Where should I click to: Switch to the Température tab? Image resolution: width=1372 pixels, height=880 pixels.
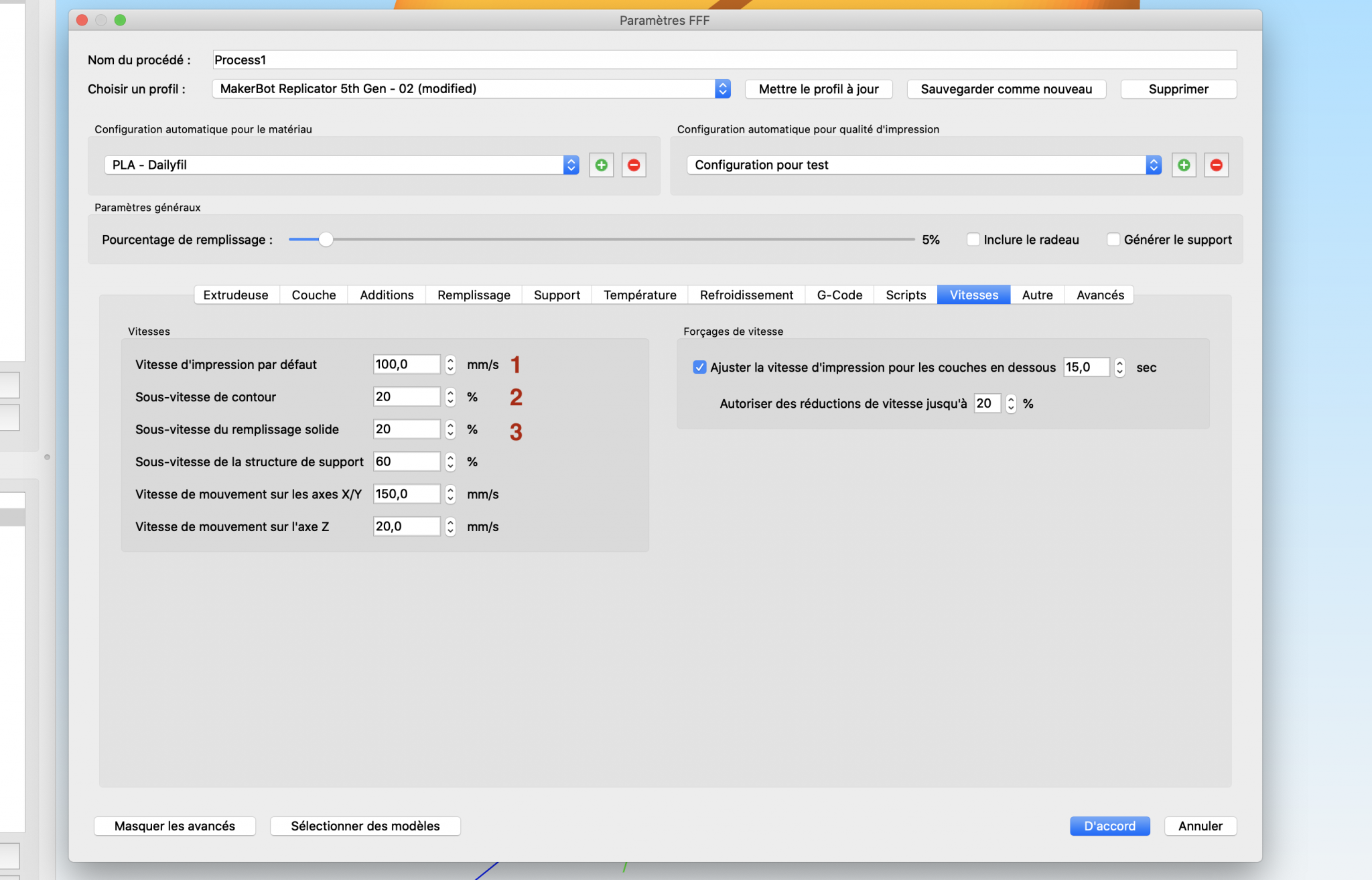click(x=640, y=295)
